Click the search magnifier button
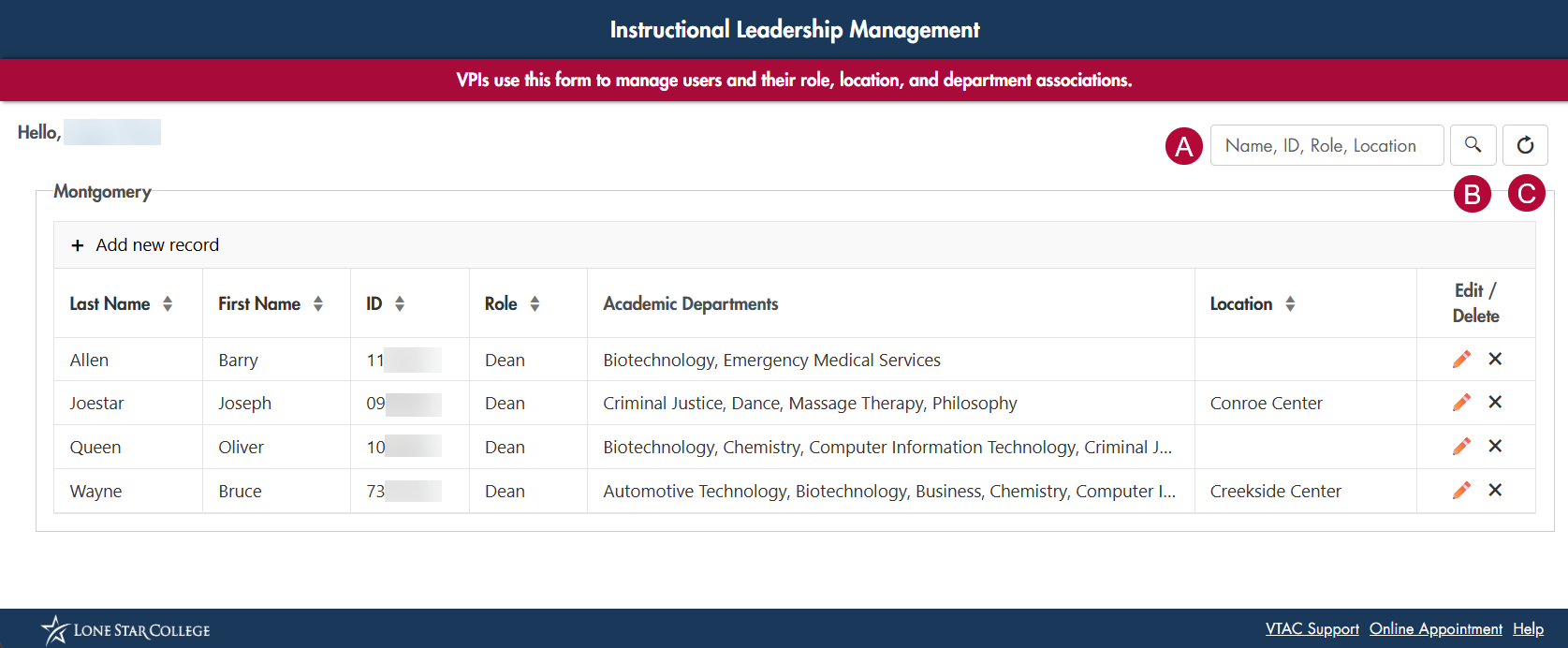 tap(1473, 145)
